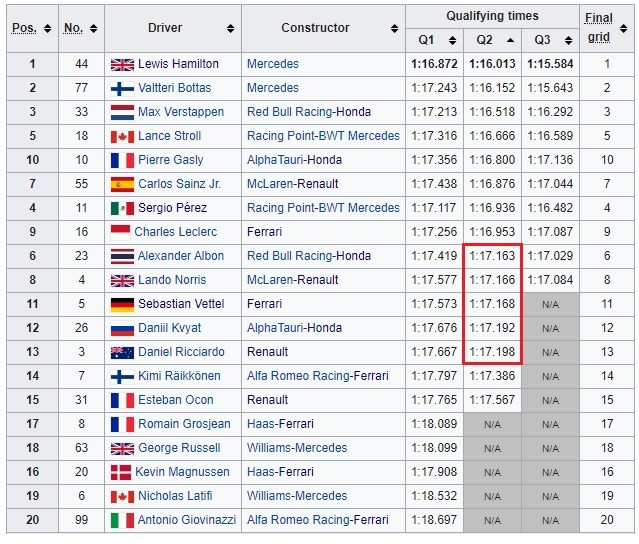Click the Italian flag next to Antonio Giovinazzi
Viewport: 639px width, 544px height.
click(122, 520)
